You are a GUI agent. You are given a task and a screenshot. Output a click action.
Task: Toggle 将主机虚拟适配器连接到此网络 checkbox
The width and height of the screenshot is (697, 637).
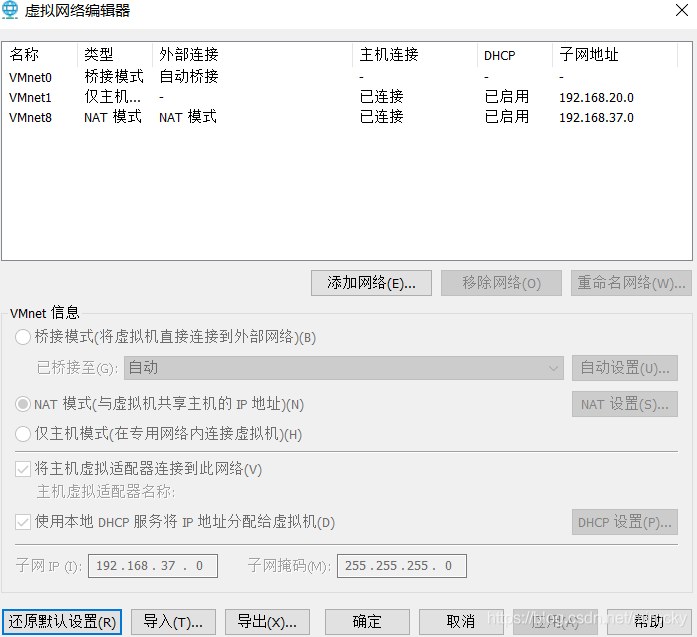23,469
